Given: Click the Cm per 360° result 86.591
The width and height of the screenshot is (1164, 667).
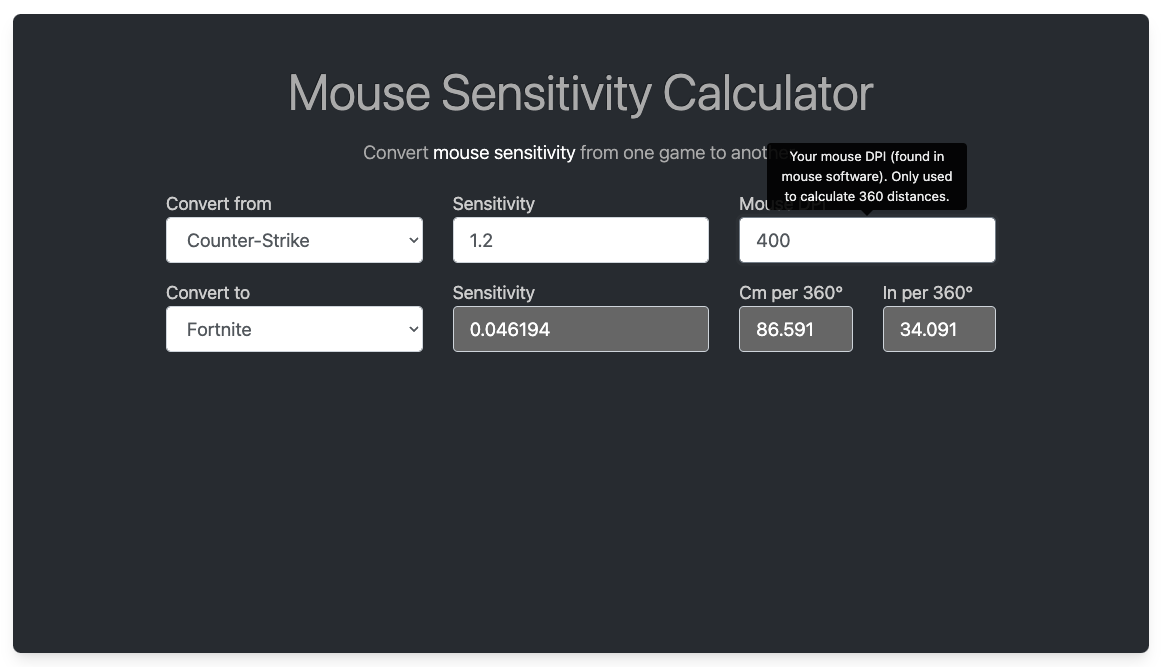Looking at the screenshot, I should pyautogui.click(x=795, y=329).
